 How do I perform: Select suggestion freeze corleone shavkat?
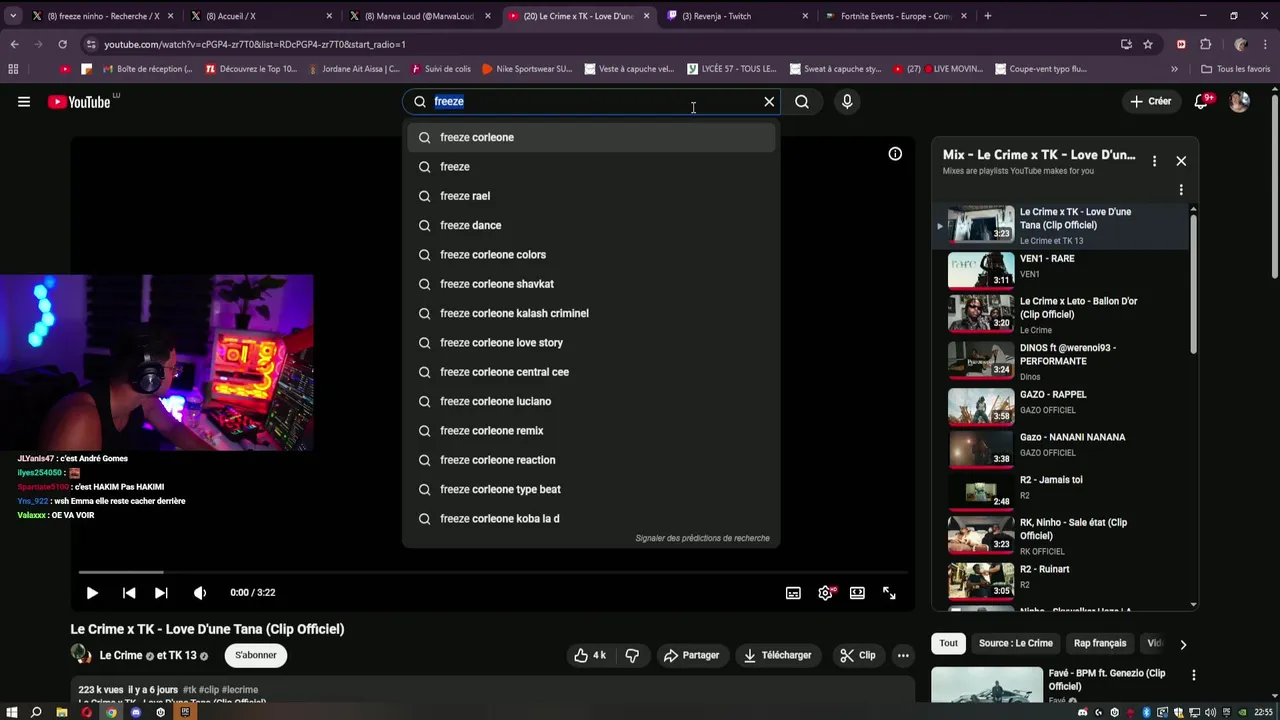pyautogui.click(x=591, y=284)
